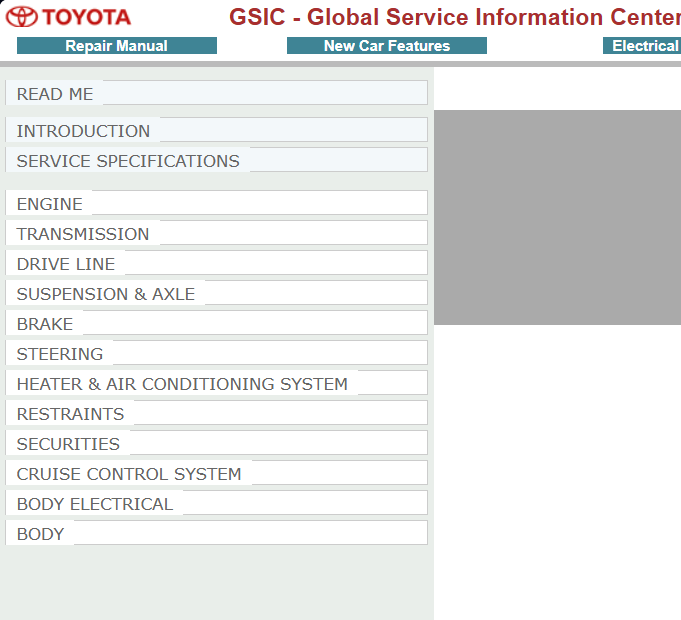Expand the DRIVE LINE section
The image size is (681, 620).
point(216,263)
